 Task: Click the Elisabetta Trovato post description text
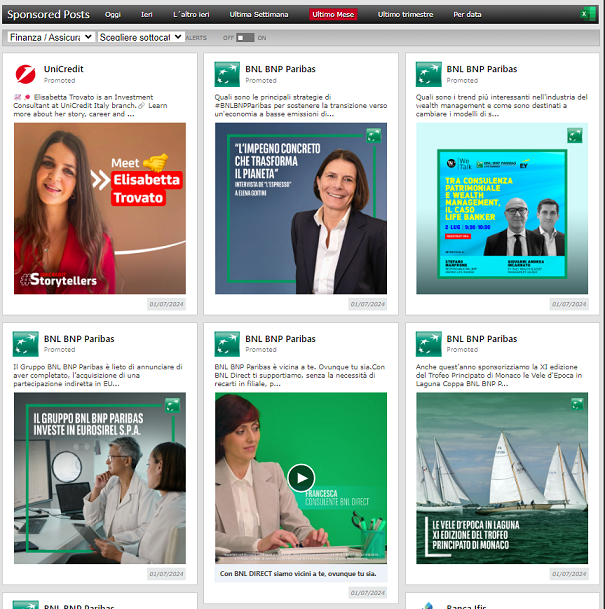[91, 106]
